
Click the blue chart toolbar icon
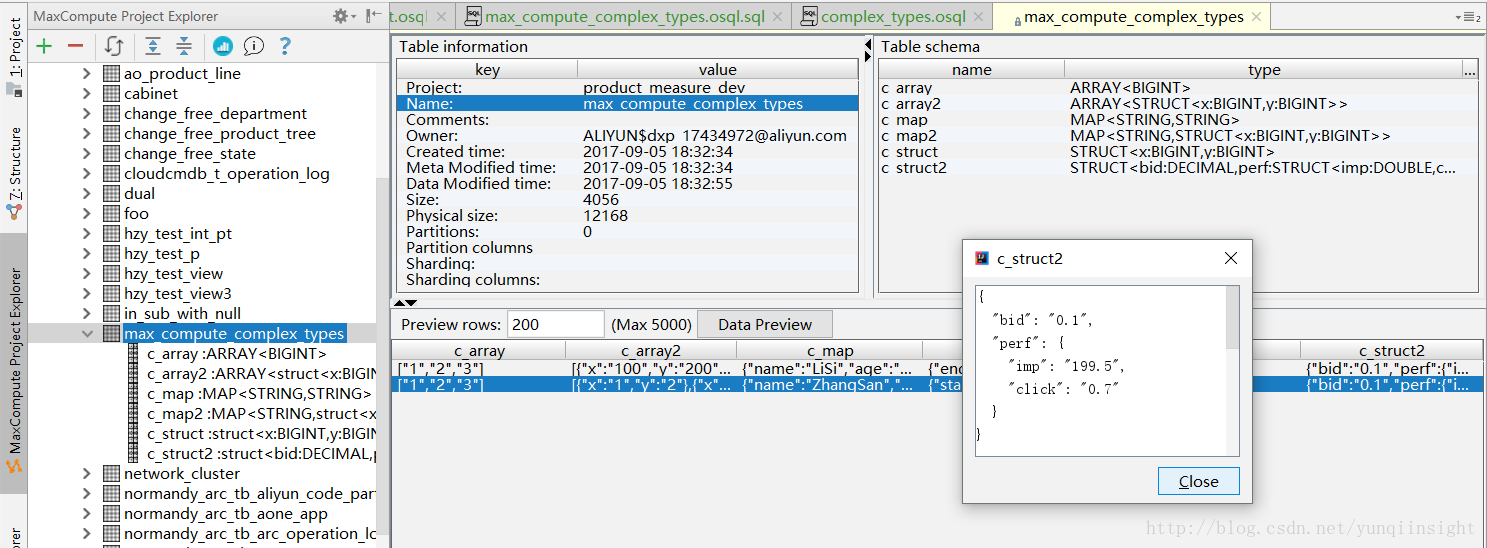coord(223,46)
